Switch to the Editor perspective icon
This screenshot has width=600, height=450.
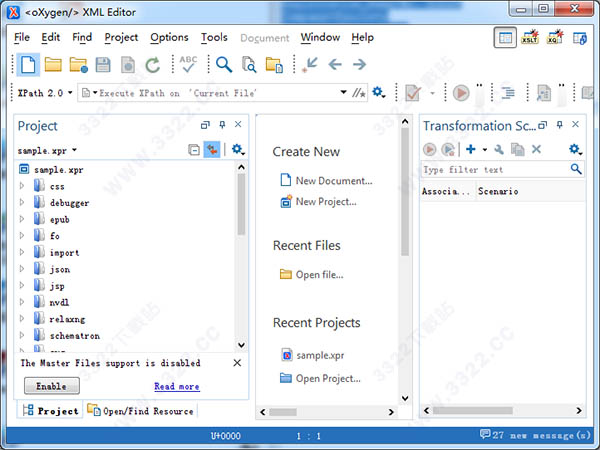coord(505,38)
